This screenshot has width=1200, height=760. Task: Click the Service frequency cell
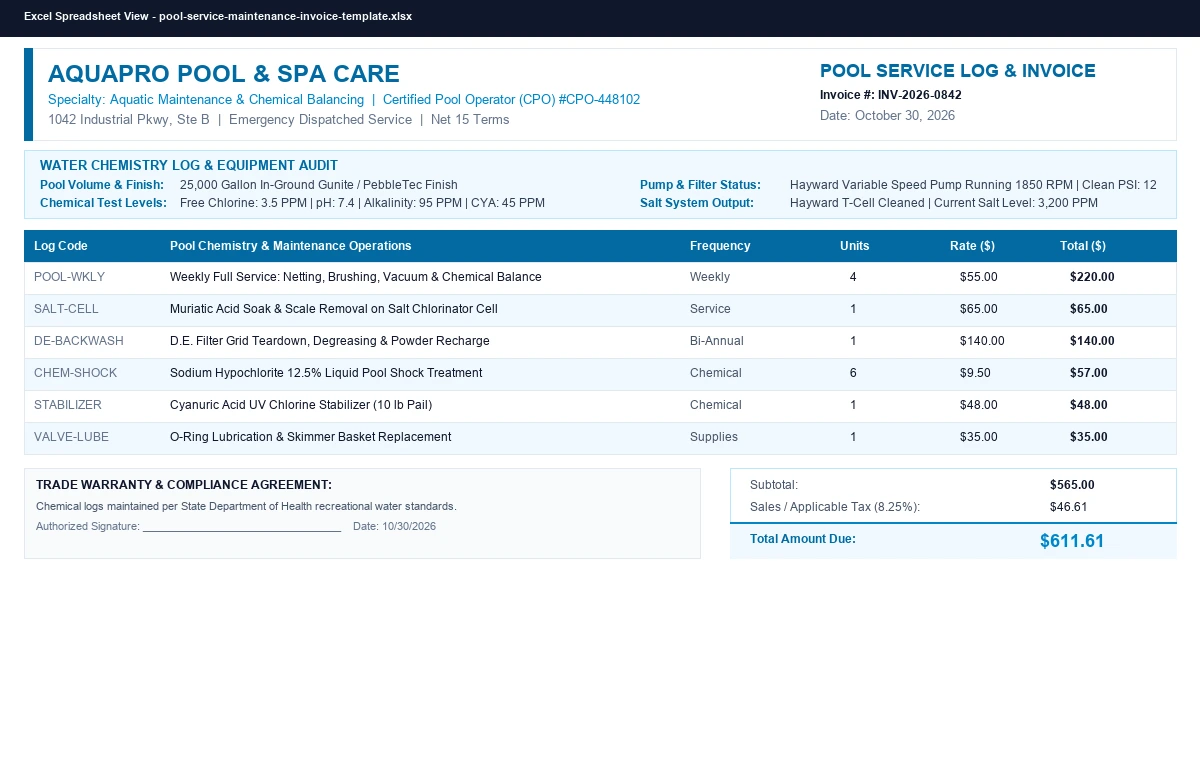click(x=710, y=309)
